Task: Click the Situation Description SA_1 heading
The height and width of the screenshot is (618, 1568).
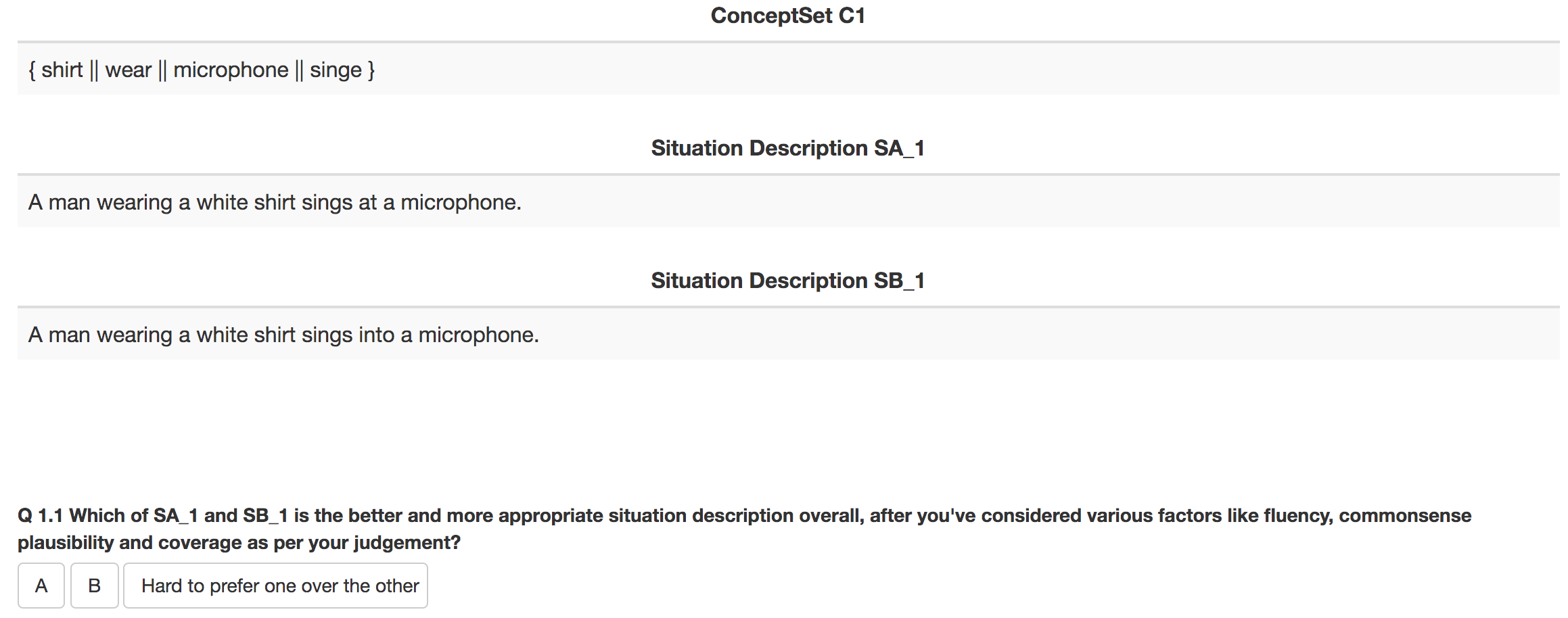Action: coord(787,148)
